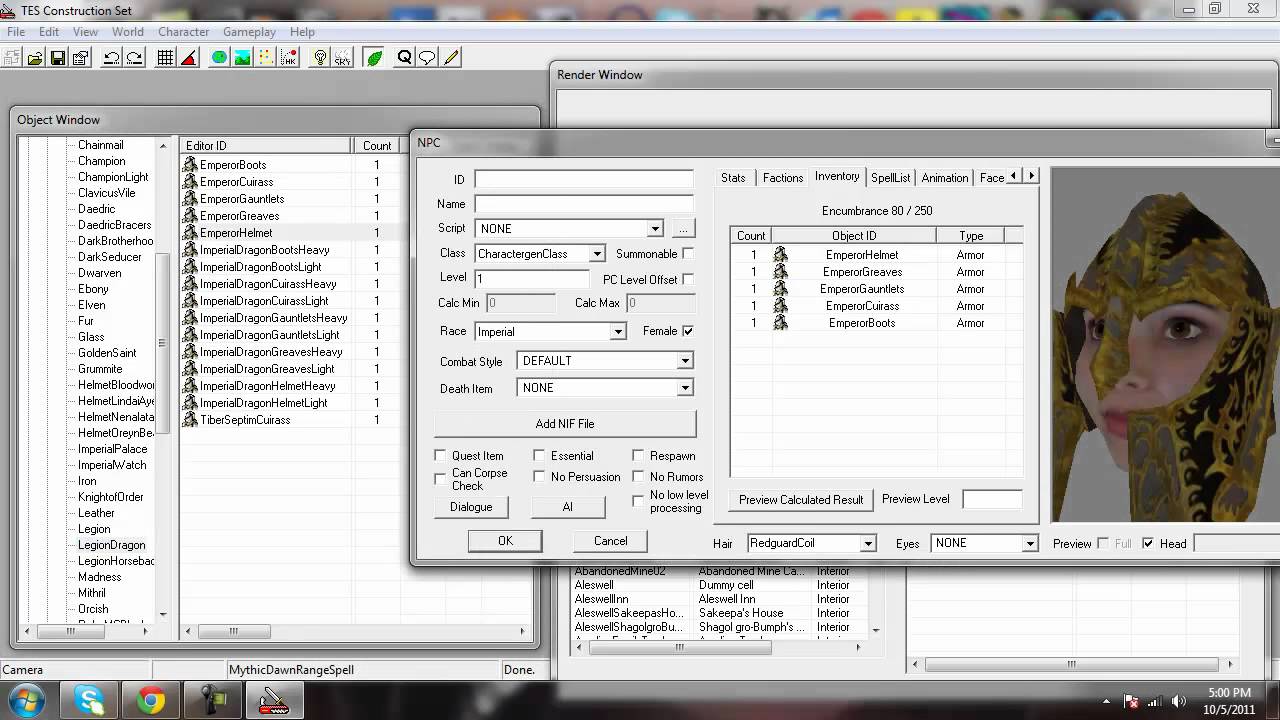Click the Undo toolbar icon
The height and width of the screenshot is (720, 1280).
(x=112, y=58)
